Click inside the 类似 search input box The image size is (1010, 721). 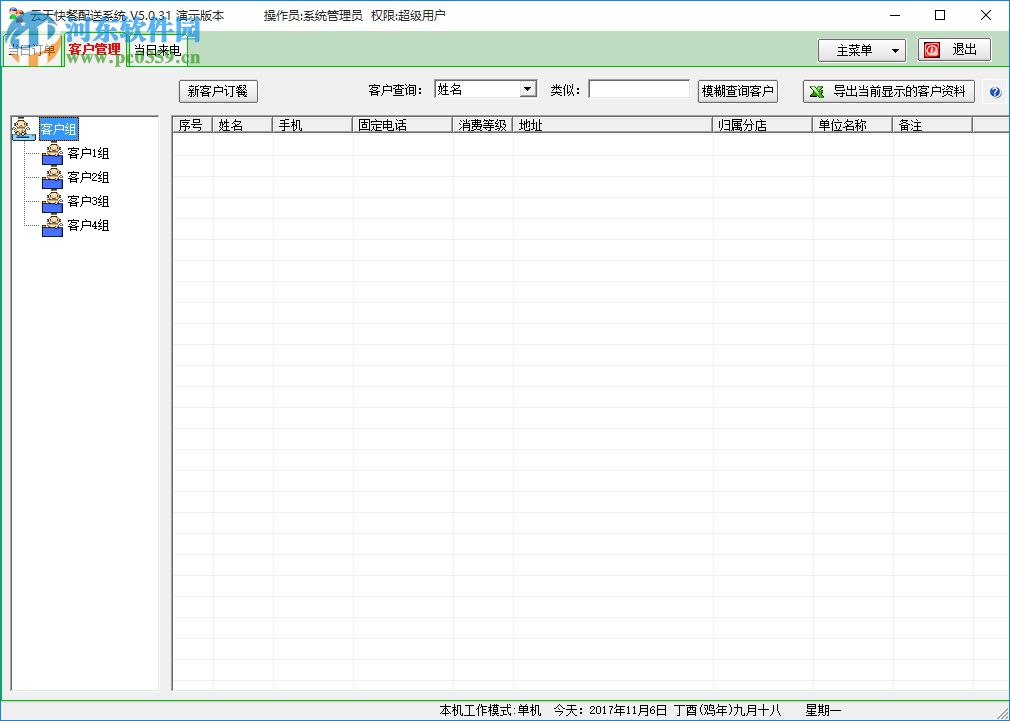[637, 88]
